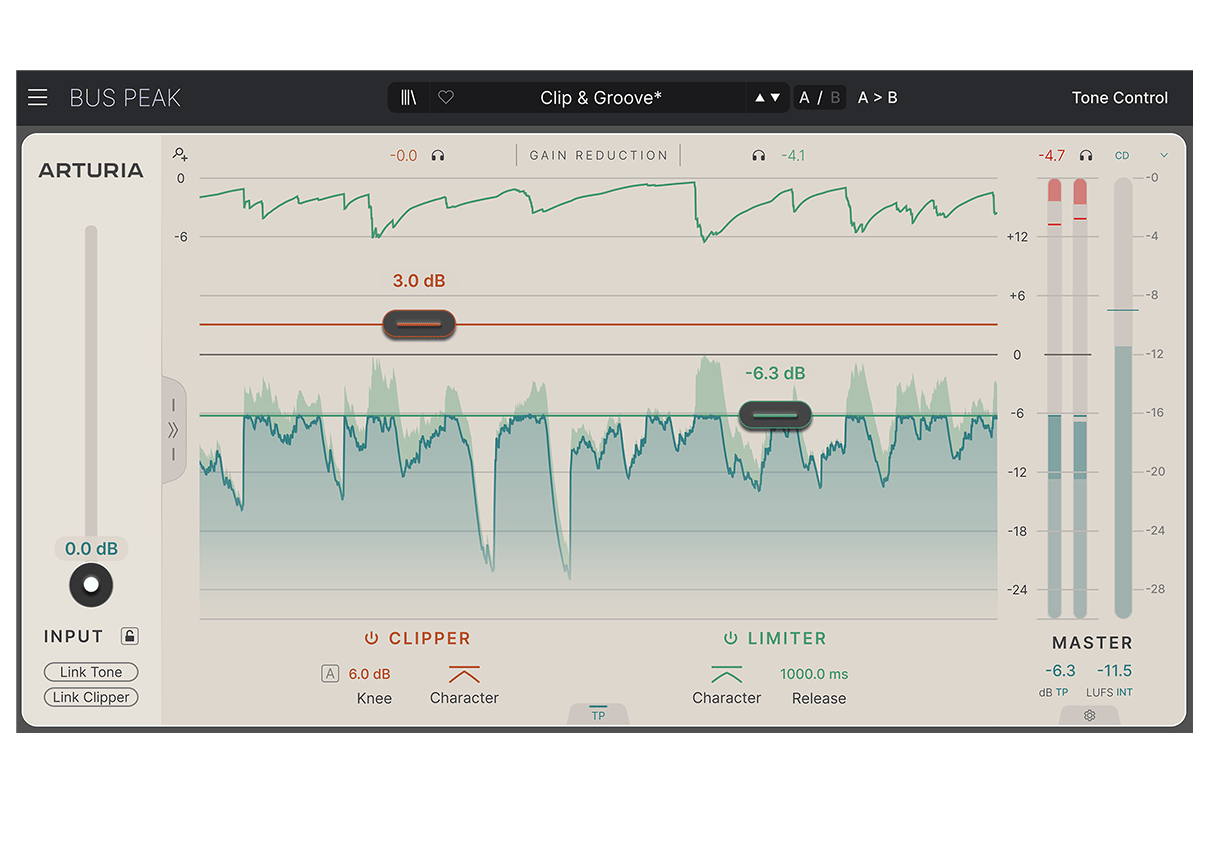Open the preset library browser icon
Image resolution: width=1209 pixels, height=843 pixels.
(x=409, y=97)
